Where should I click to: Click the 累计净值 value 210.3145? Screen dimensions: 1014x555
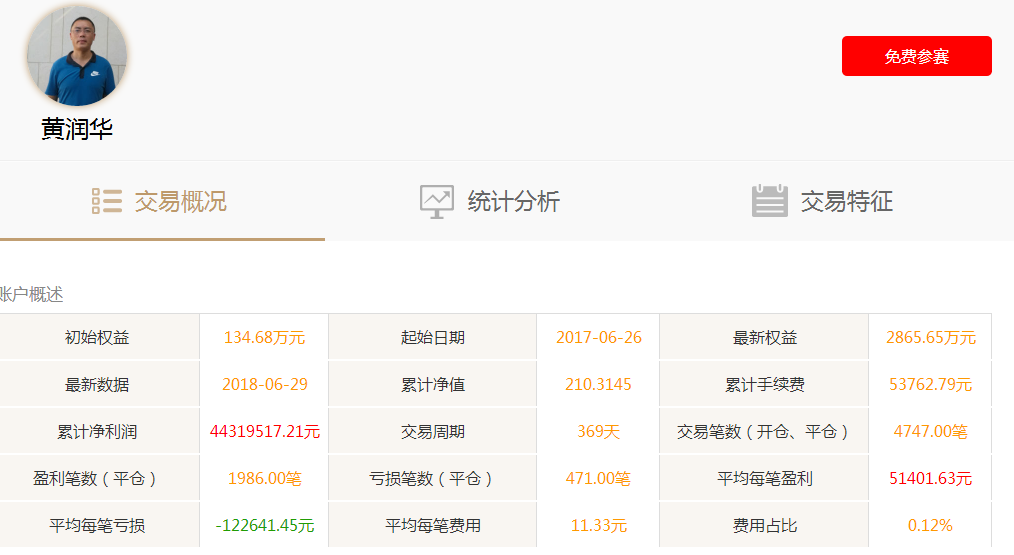599,385
